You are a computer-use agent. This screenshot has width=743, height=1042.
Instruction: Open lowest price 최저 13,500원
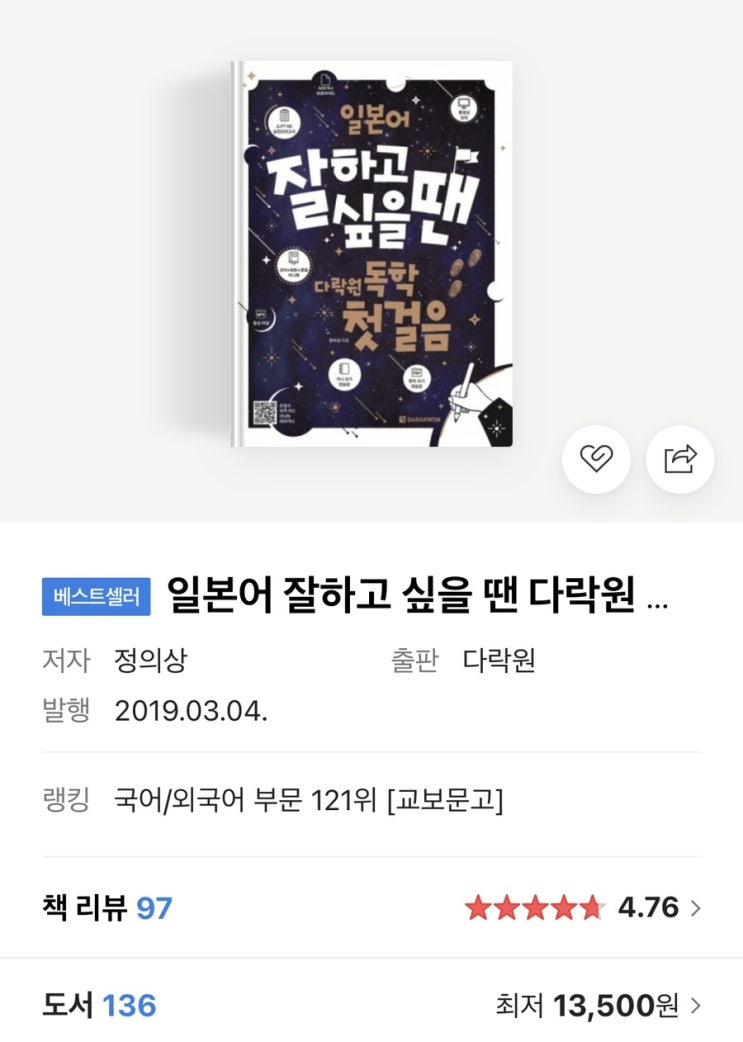[587, 1005]
